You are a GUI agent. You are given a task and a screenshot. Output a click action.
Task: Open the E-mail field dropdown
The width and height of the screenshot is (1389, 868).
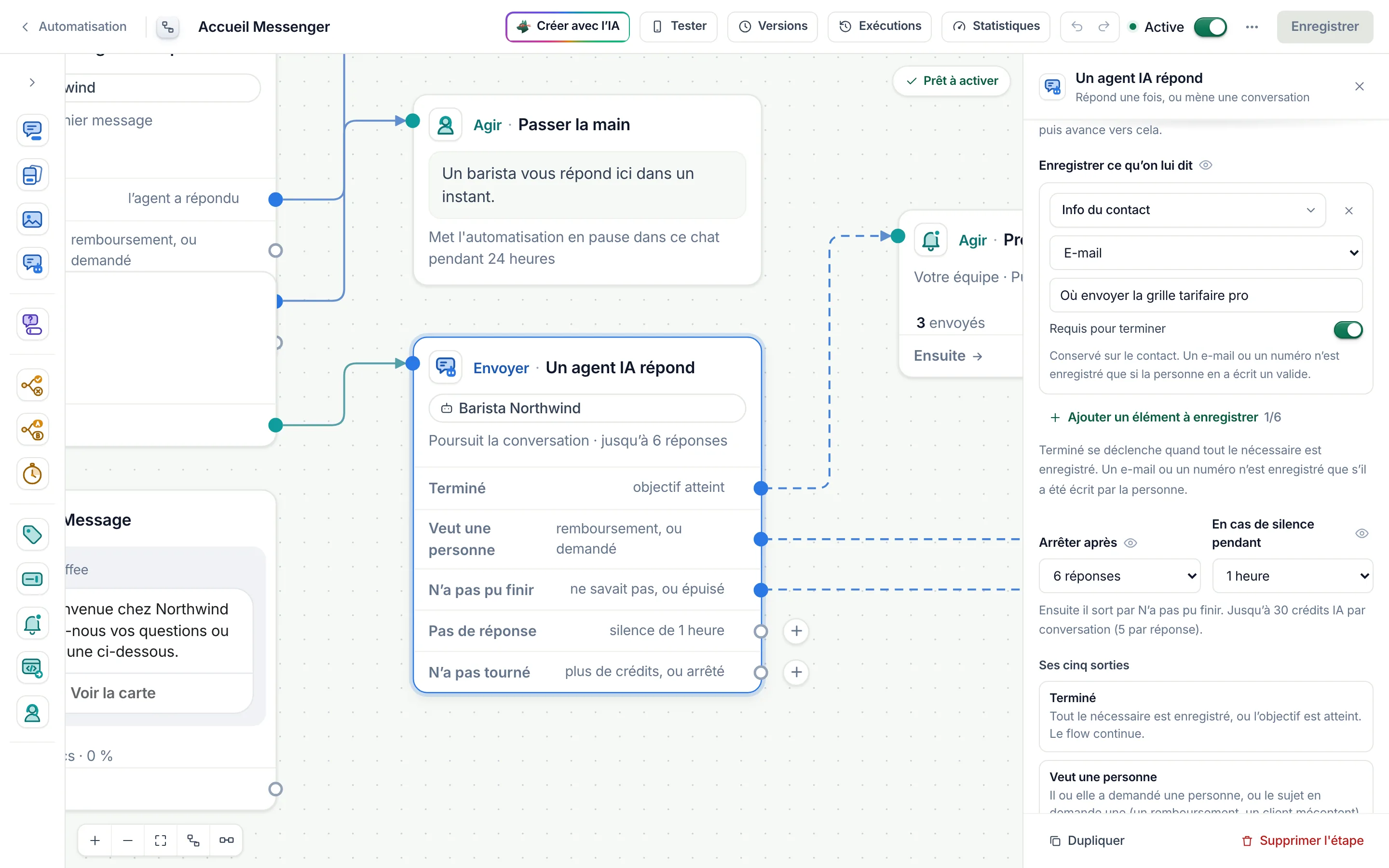click(1205, 253)
